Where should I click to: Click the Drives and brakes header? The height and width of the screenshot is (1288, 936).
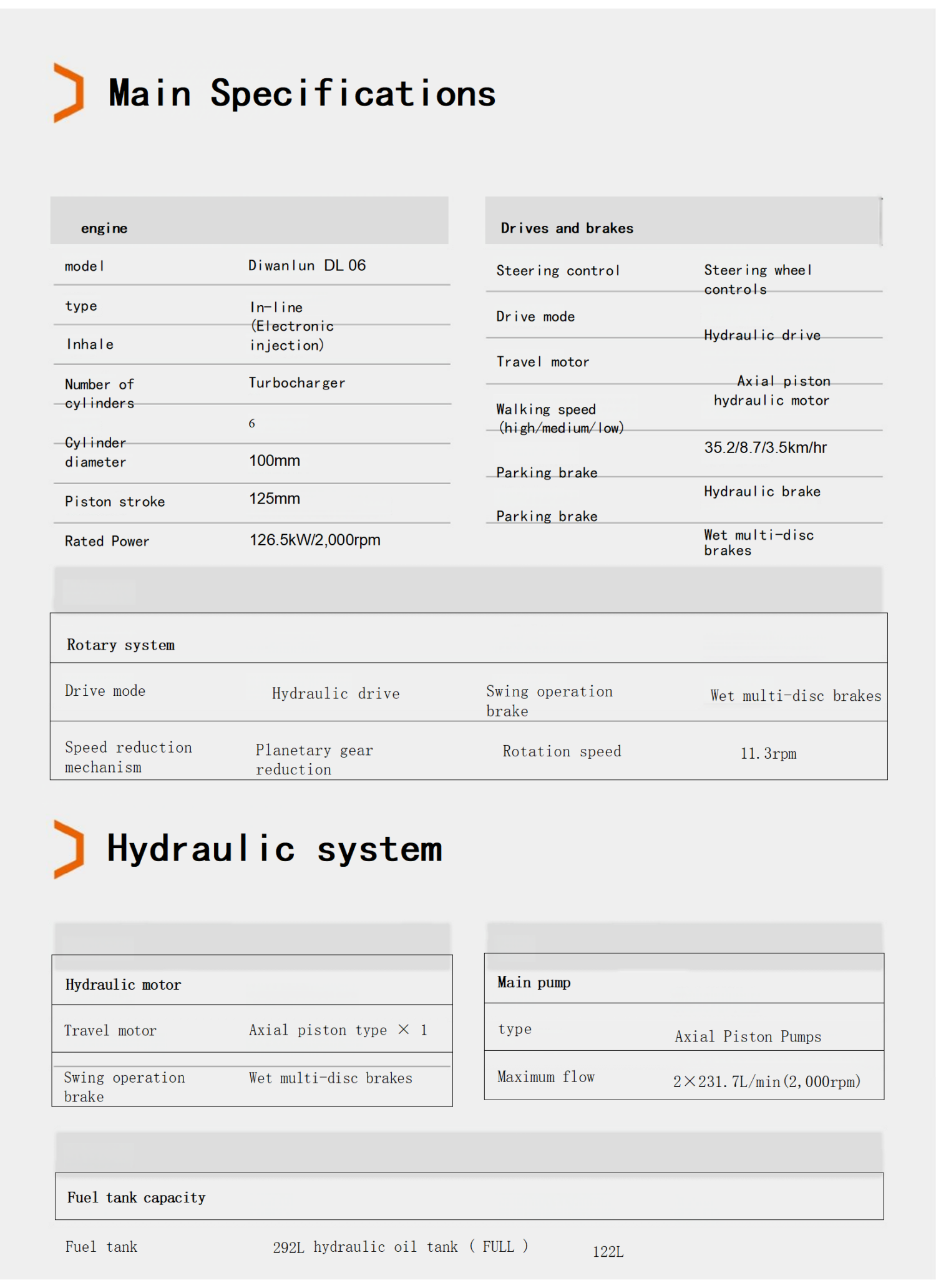683,220
